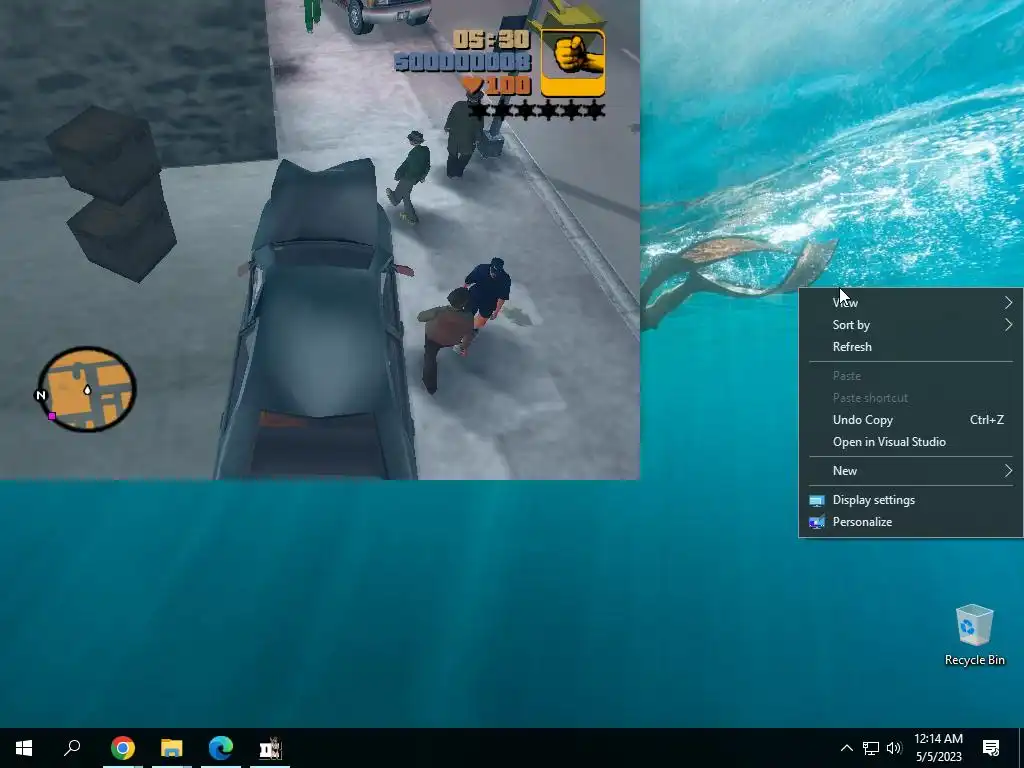
Task: Open the View submenu in the context menu
Action: click(x=911, y=302)
